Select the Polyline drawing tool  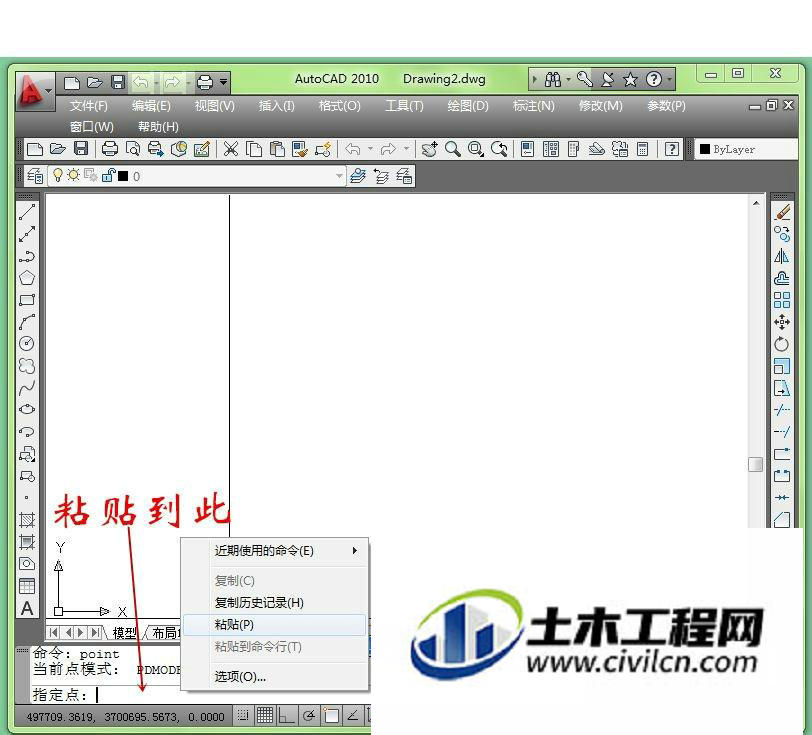(x=27, y=256)
